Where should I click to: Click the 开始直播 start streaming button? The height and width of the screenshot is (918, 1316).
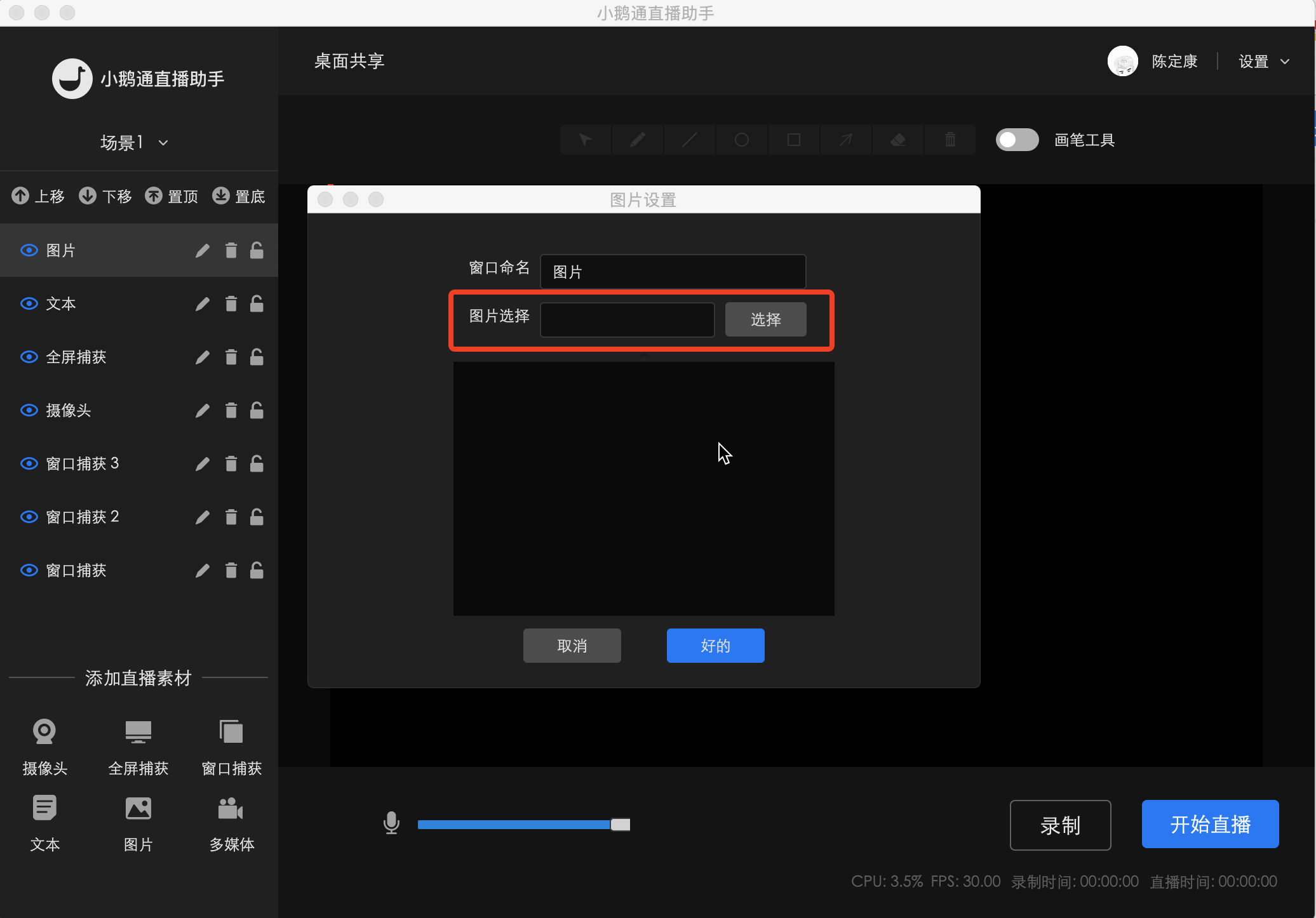(1209, 824)
